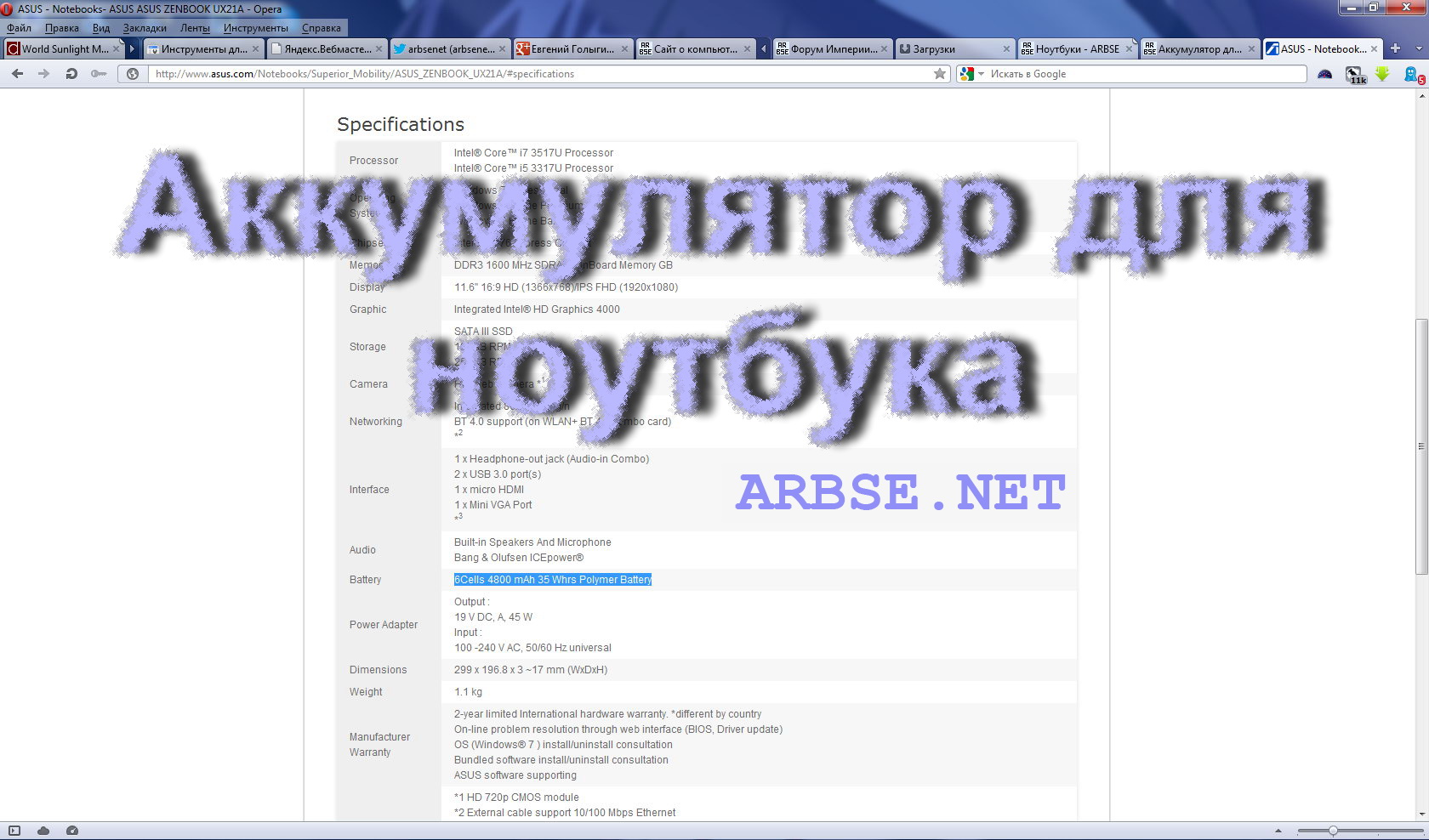The image size is (1429, 840).
Task: Click the DDR3 1600 MHz memory text
Action: 563,265
